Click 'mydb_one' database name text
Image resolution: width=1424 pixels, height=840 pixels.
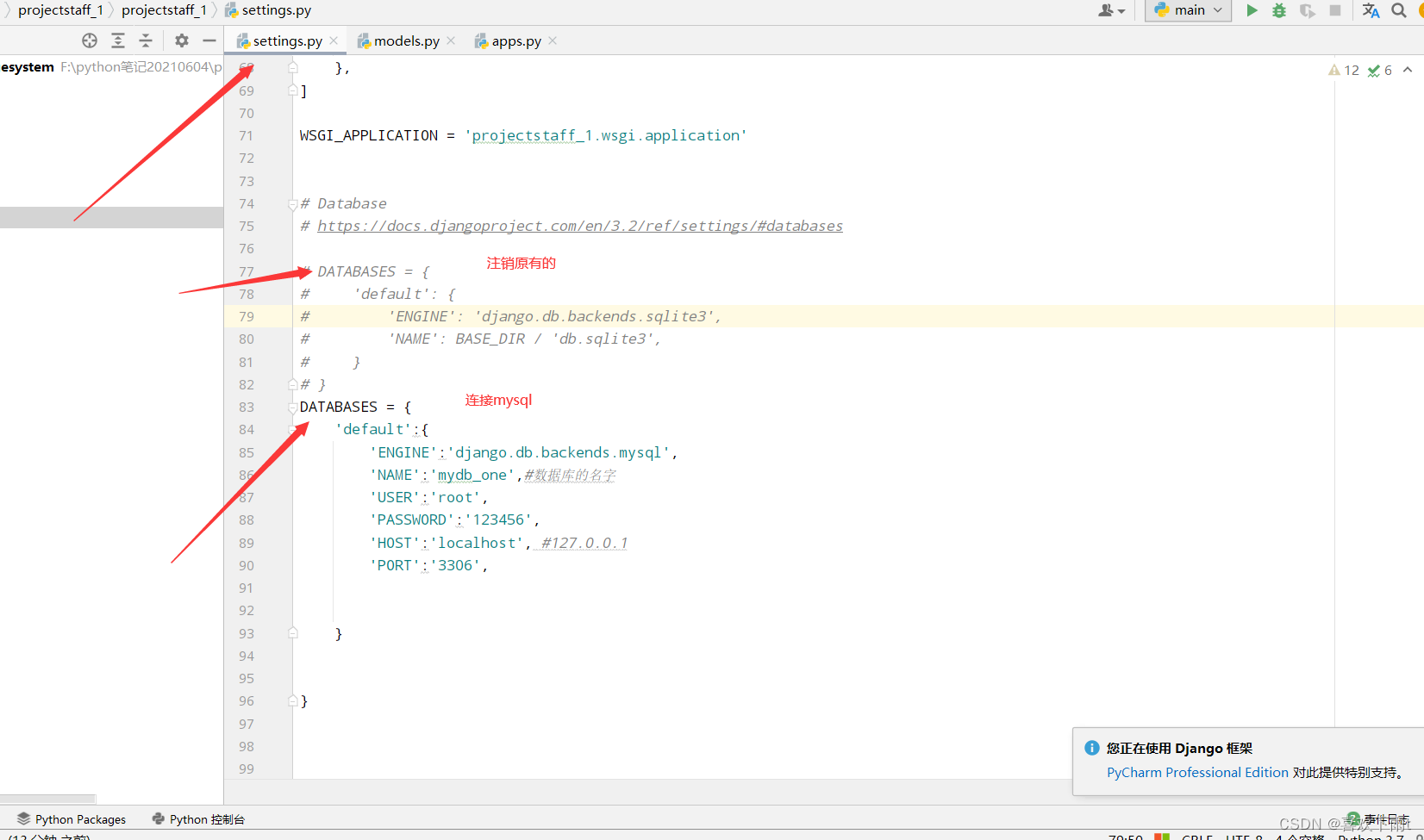click(472, 475)
